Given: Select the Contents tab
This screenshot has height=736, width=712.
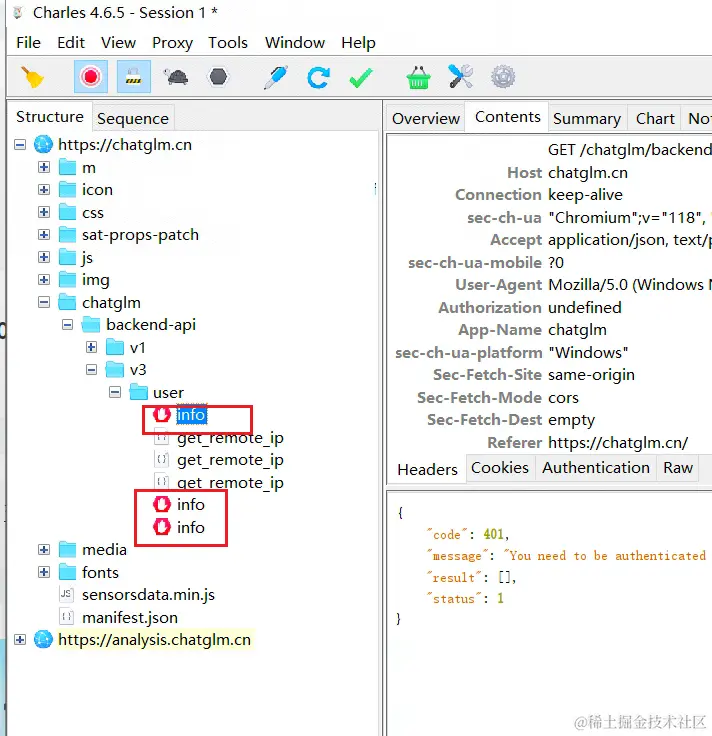Looking at the screenshot, I should click(507, 117).
